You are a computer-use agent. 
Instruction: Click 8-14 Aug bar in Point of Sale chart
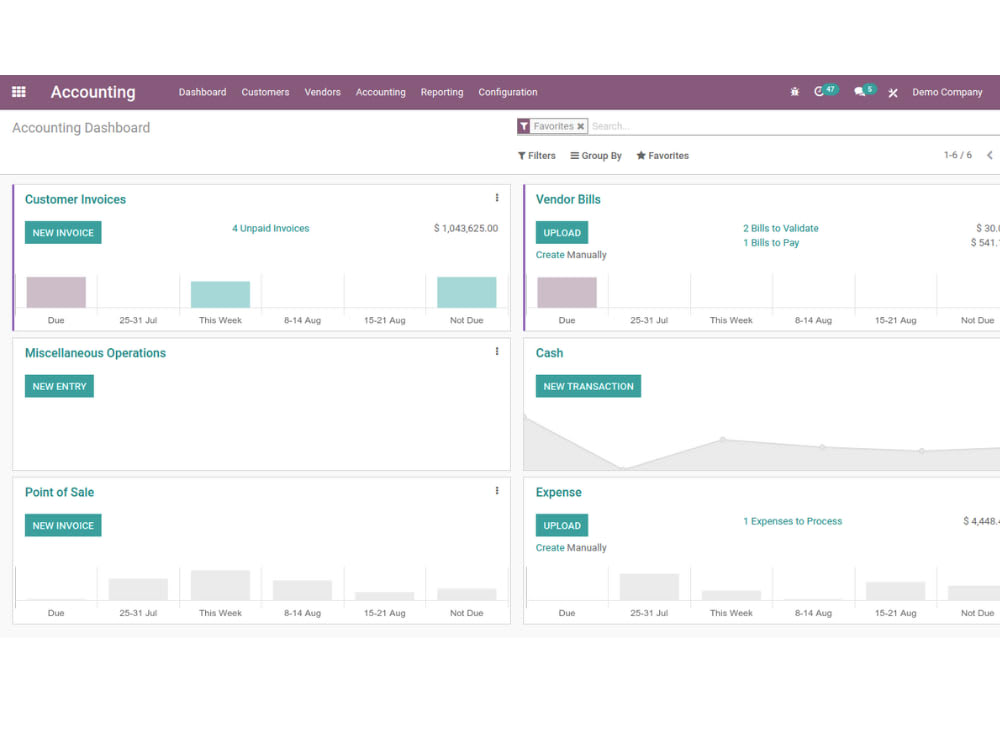click(302, 591)
